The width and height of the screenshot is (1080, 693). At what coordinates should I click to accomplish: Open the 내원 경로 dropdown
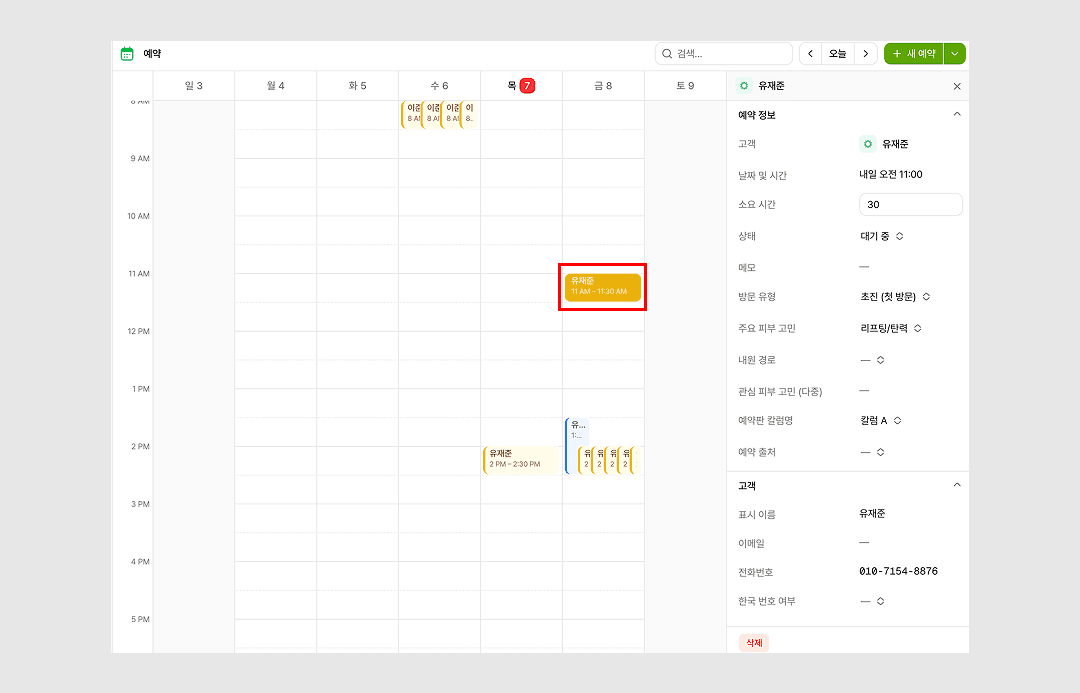point(872,360)
